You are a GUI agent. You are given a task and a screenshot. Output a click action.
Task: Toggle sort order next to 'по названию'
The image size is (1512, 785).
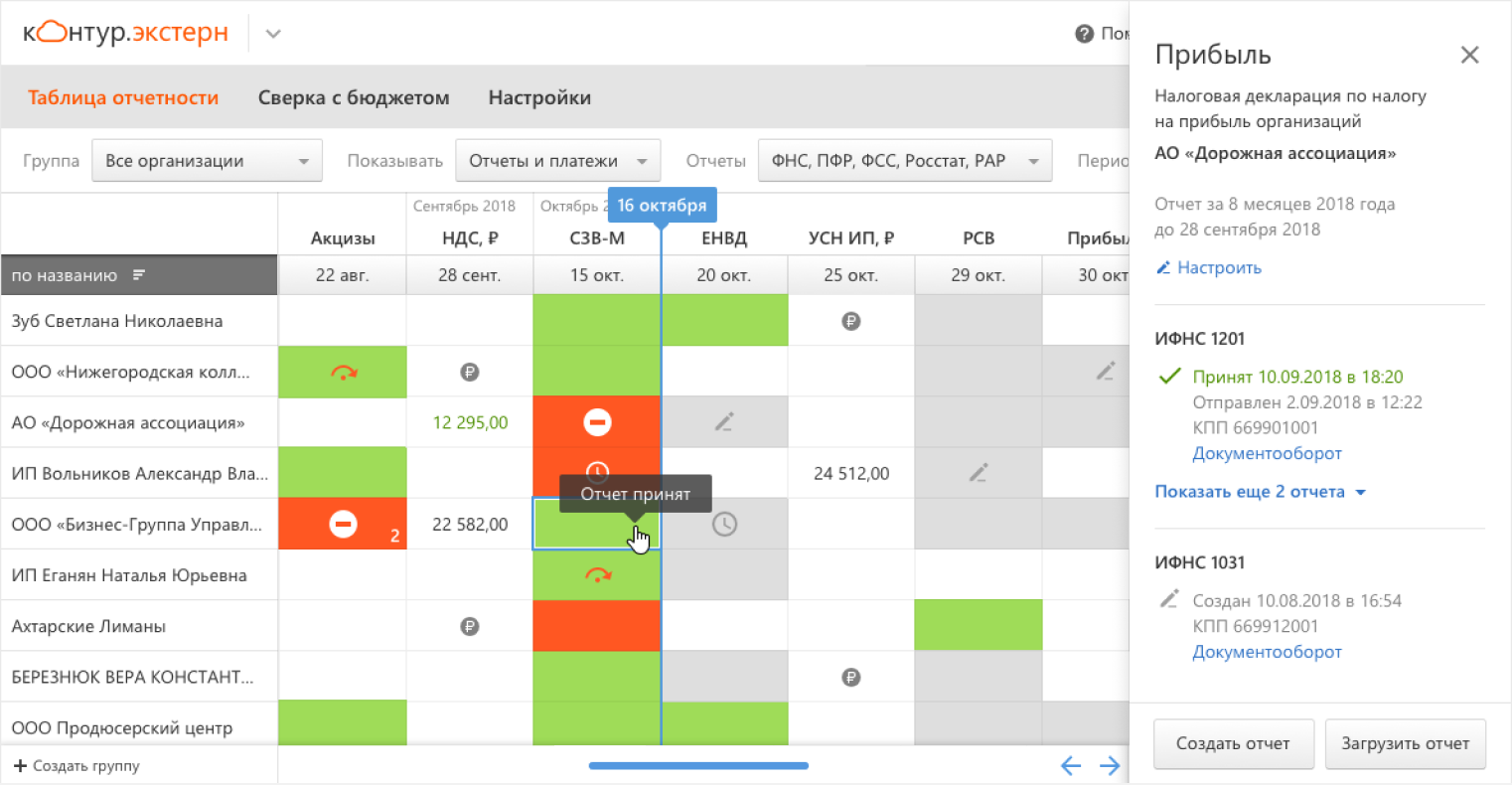click(x=139, y=275)
